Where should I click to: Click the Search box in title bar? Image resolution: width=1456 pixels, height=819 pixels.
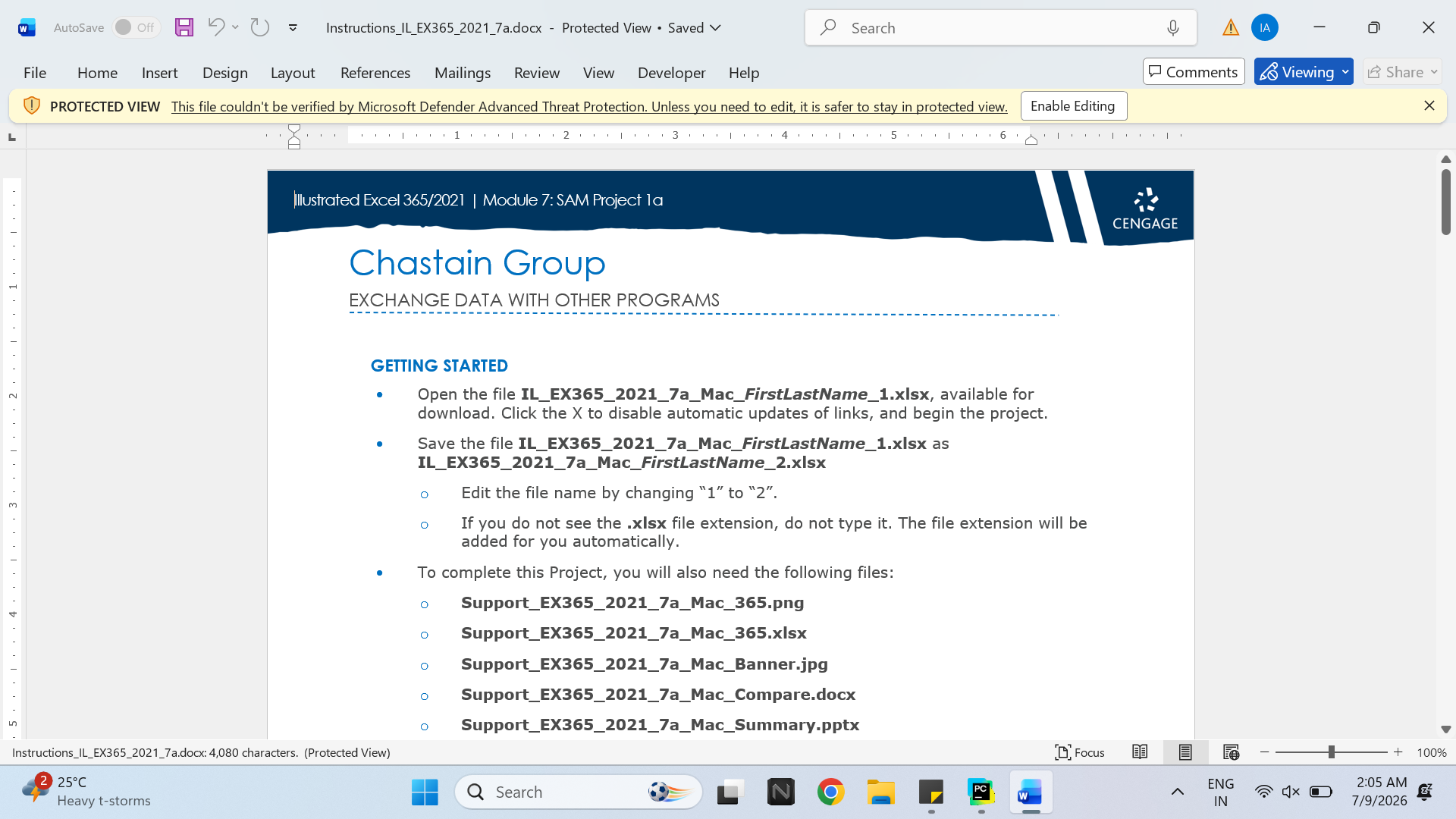[x=1001, y=28]
